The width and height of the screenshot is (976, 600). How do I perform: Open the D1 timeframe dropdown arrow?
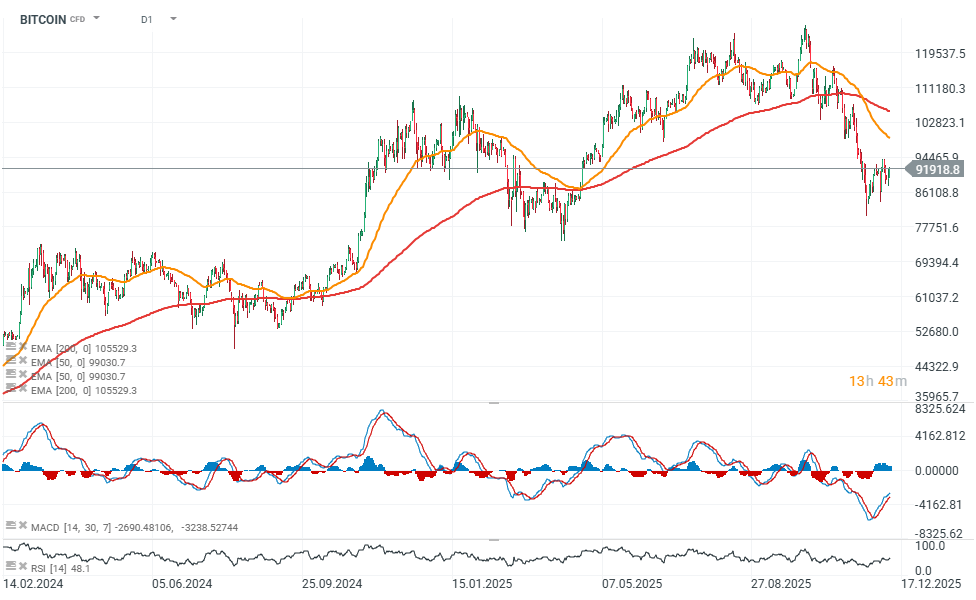173,18
